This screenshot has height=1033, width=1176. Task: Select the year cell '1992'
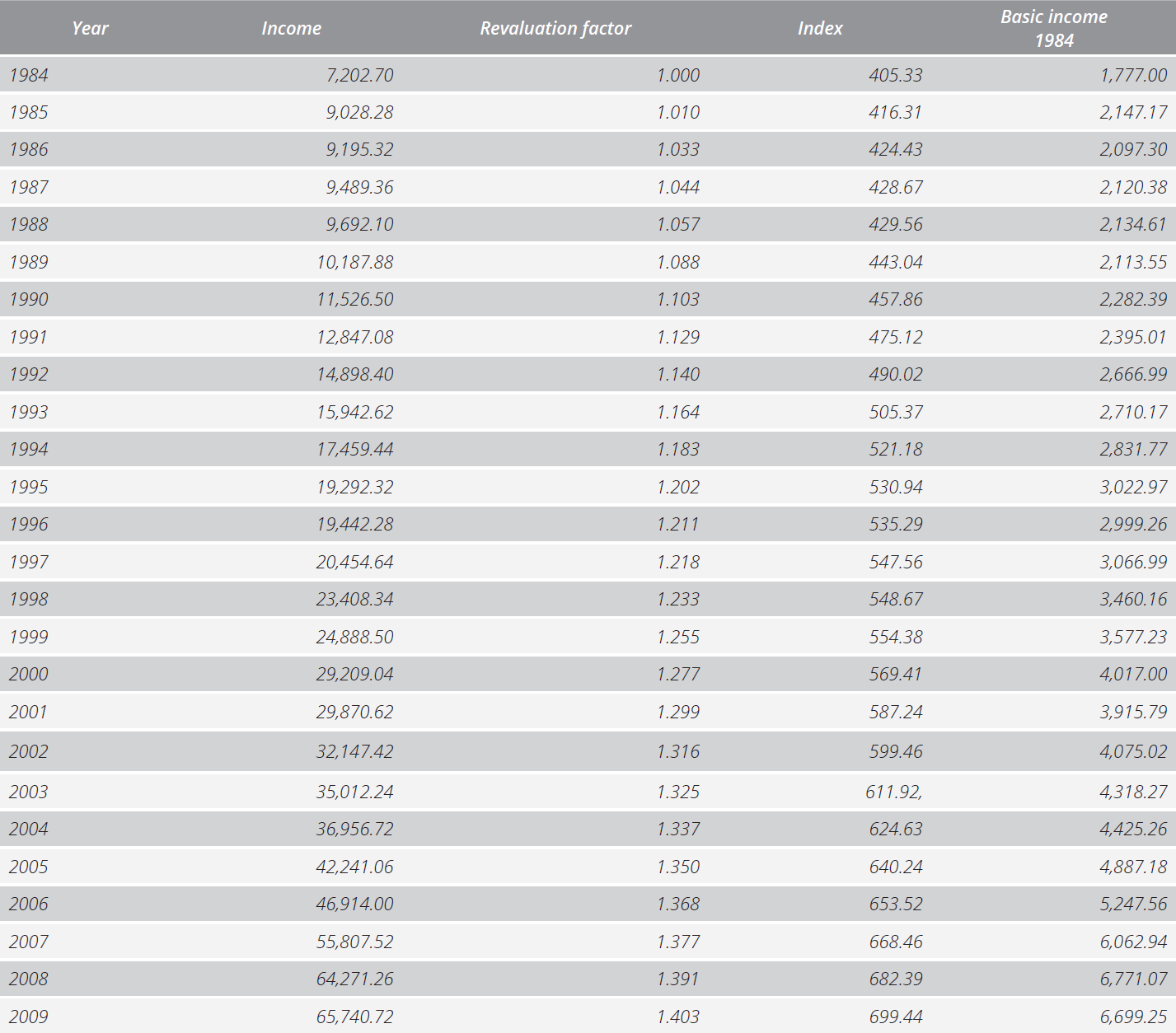[x=29, y=374]
